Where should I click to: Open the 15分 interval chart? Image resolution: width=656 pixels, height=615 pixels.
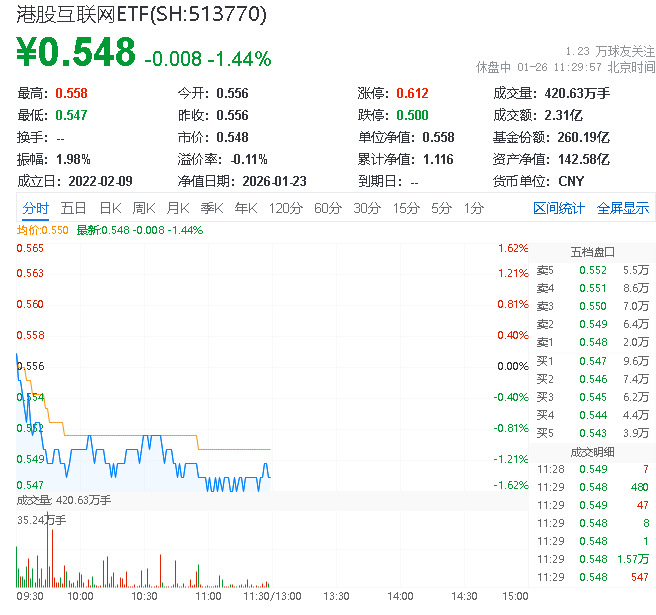(x=406, y=208)
